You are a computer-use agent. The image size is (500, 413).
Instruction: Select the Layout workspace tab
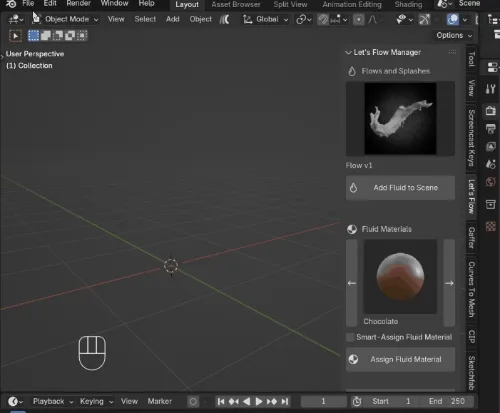coord(187,4)
